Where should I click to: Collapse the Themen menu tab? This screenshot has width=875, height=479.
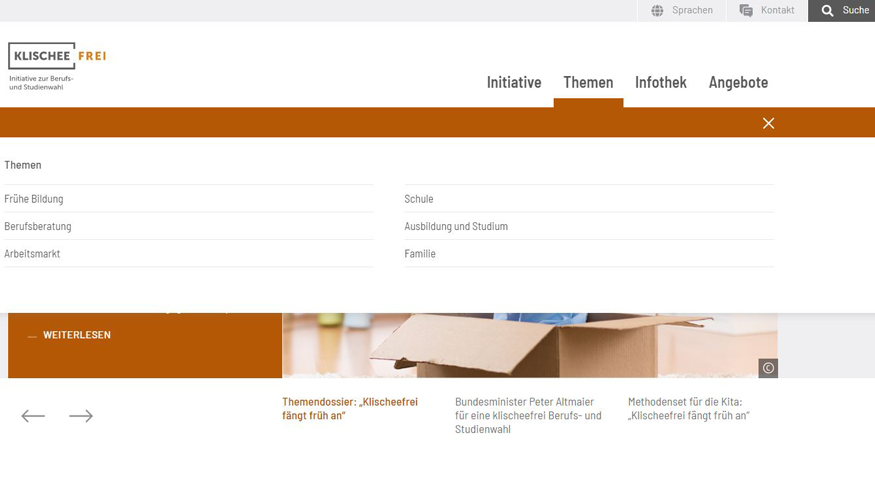[588, 82]
